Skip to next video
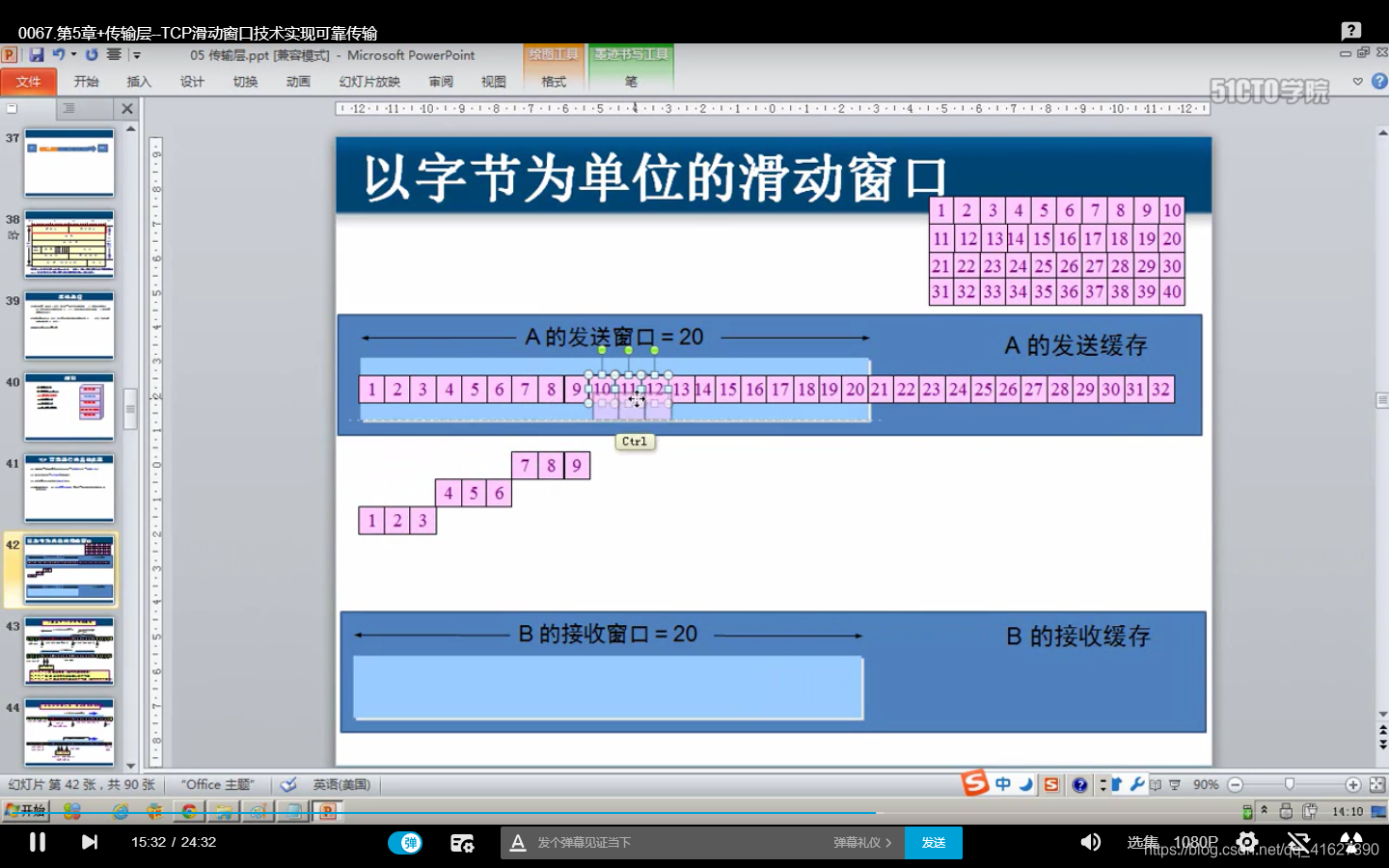Viewport: 1389px width, 868px height. 89,842
